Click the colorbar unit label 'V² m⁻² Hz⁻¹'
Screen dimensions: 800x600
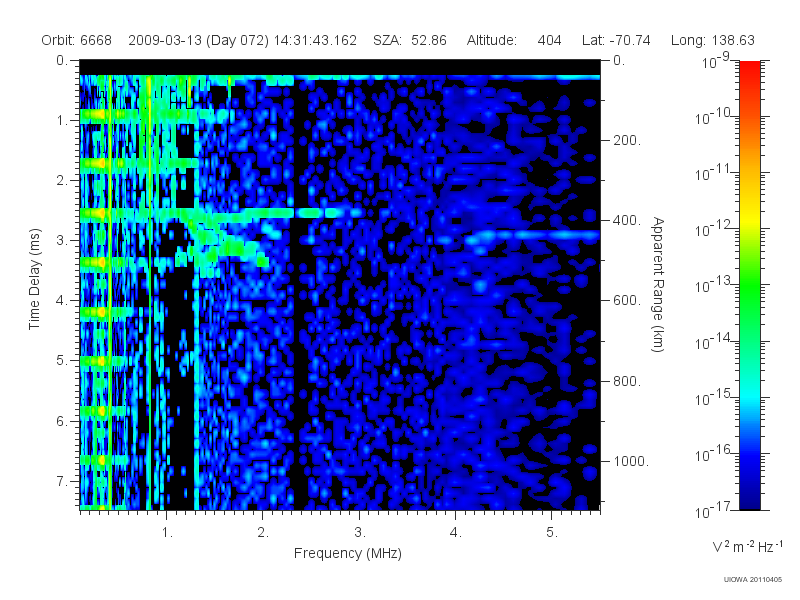(747, 546)
